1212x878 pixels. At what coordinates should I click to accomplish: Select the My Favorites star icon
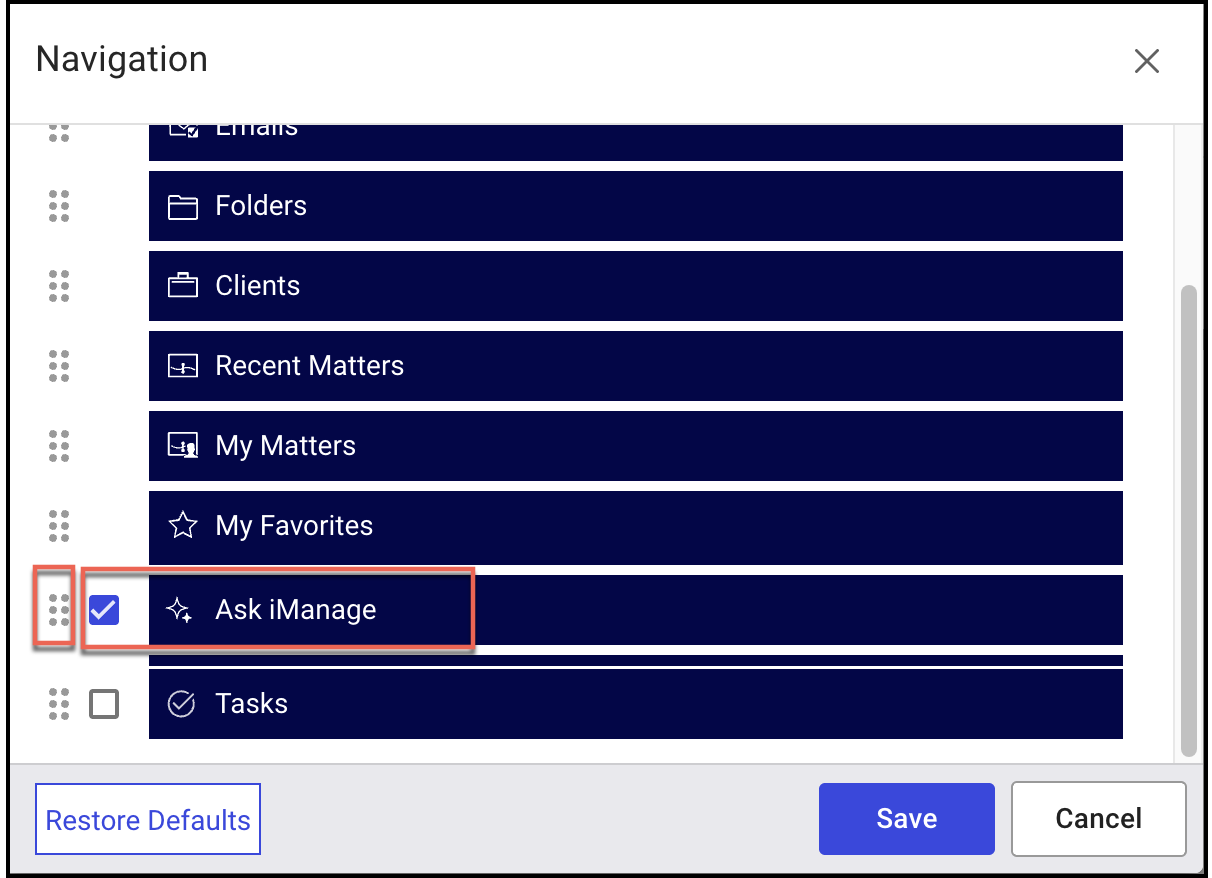(183, 525)
